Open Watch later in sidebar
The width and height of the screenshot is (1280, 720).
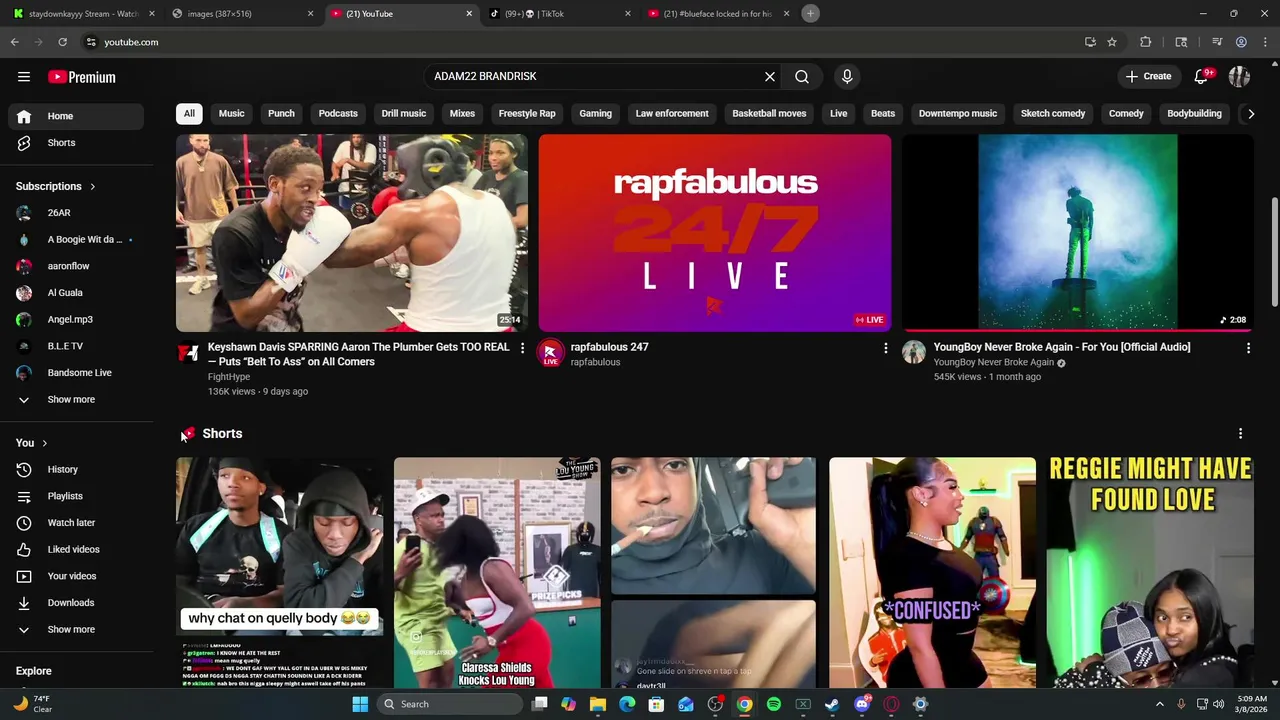pos(76,523)
